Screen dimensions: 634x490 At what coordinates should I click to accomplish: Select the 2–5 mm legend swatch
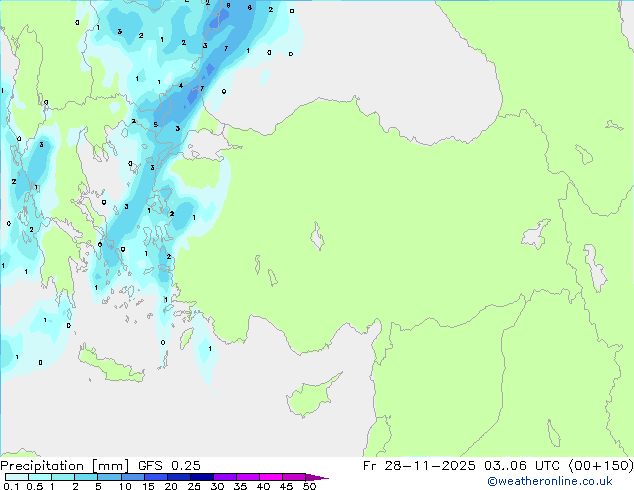coord(86,477)
